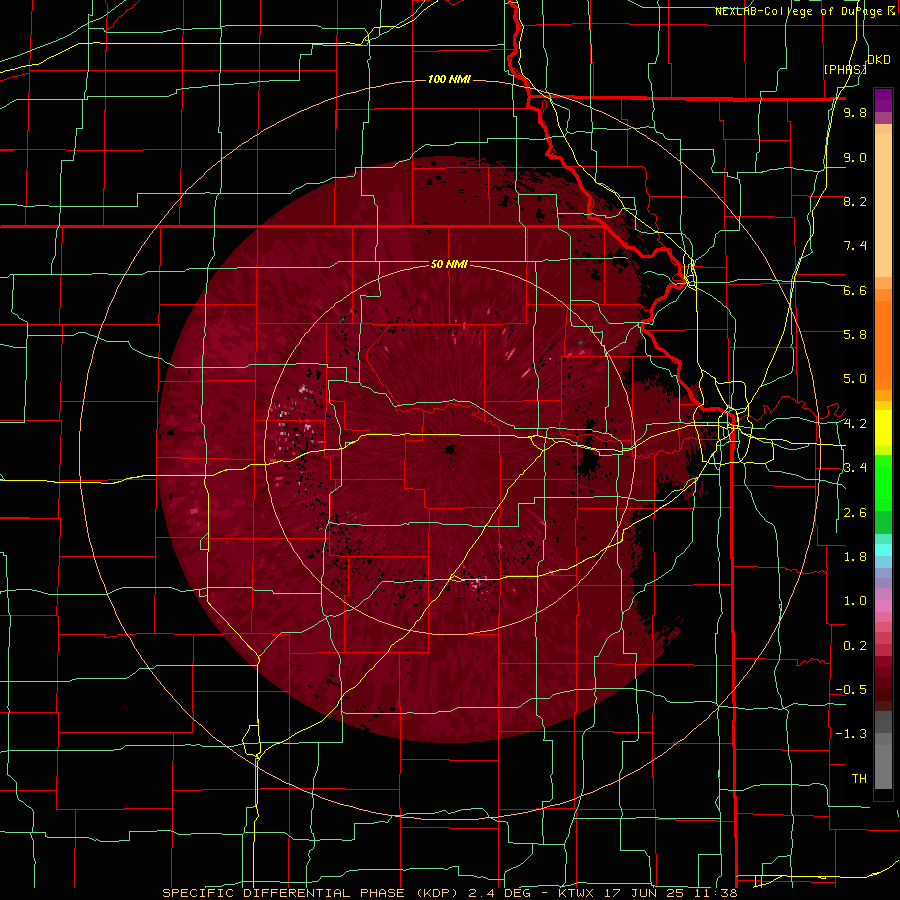Screen dimensions: 900x900
Task: Select the 2.6 value on the color scale
Action: click(x=855, y=513)
